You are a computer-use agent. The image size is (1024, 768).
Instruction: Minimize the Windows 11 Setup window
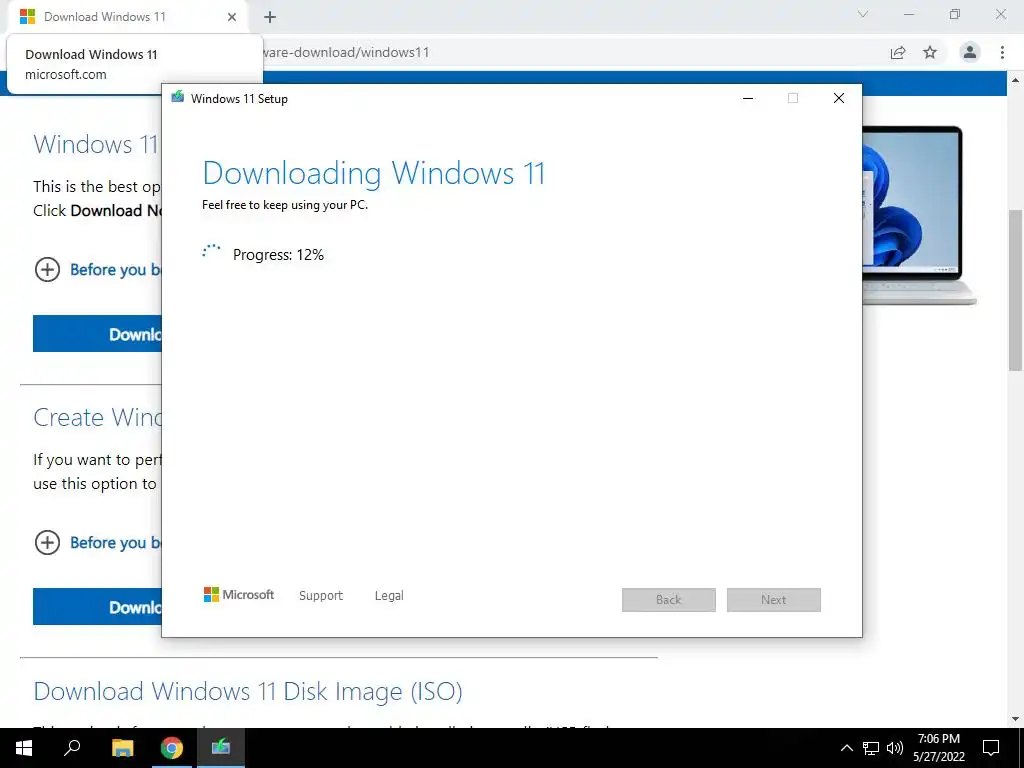tap(748, 98)
